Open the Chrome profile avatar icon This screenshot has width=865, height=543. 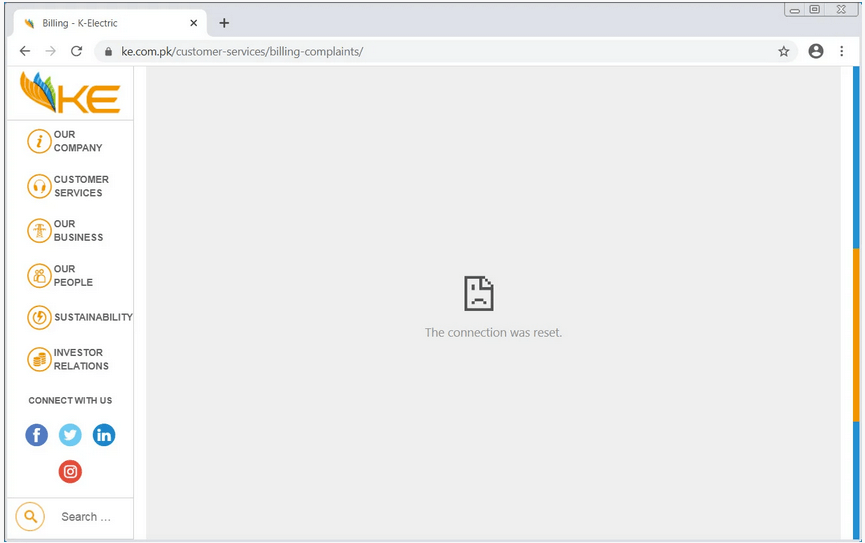[x=816, y=51]
